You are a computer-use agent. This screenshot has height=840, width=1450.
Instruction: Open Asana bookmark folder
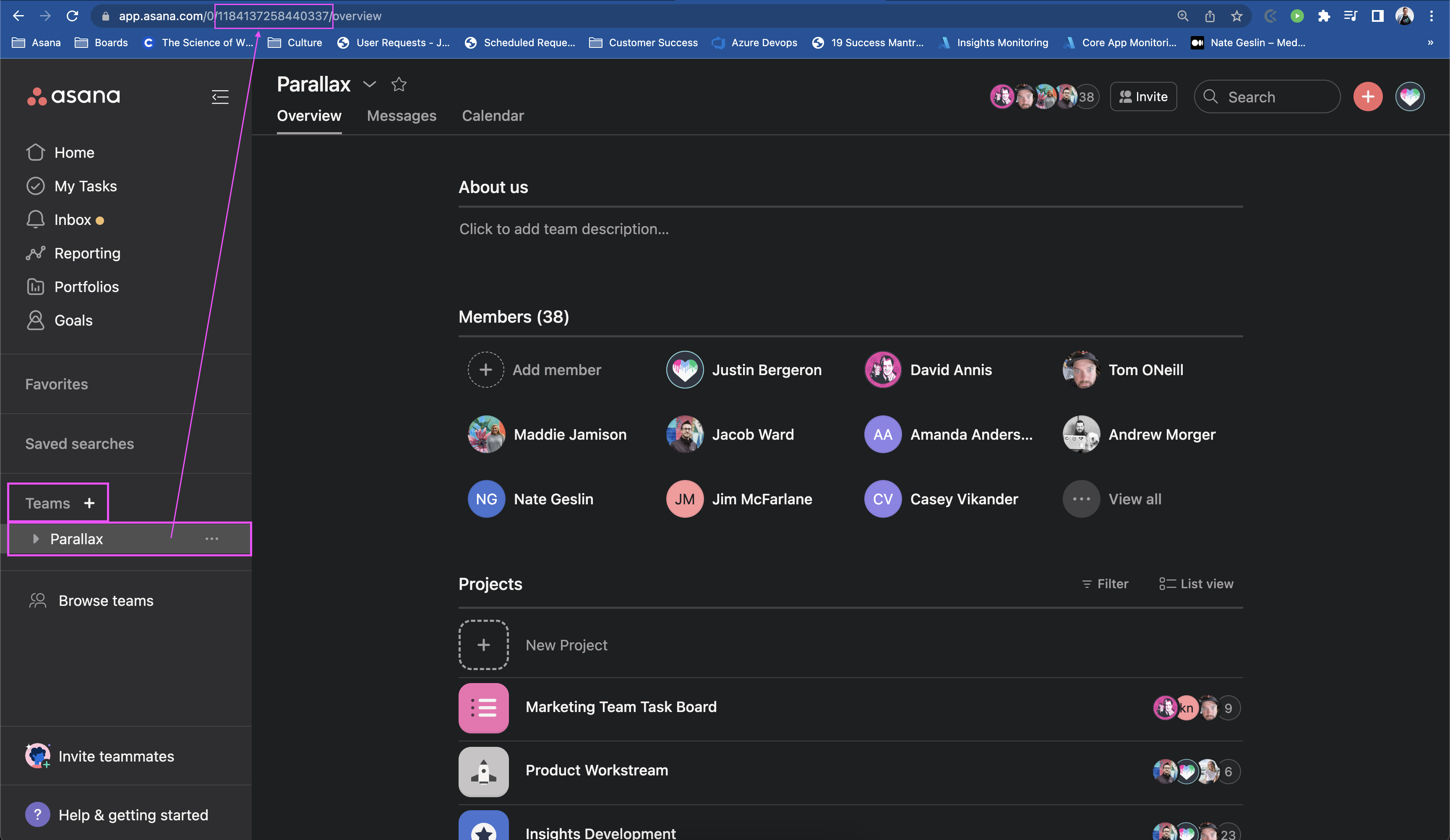[x=36, y=42]
